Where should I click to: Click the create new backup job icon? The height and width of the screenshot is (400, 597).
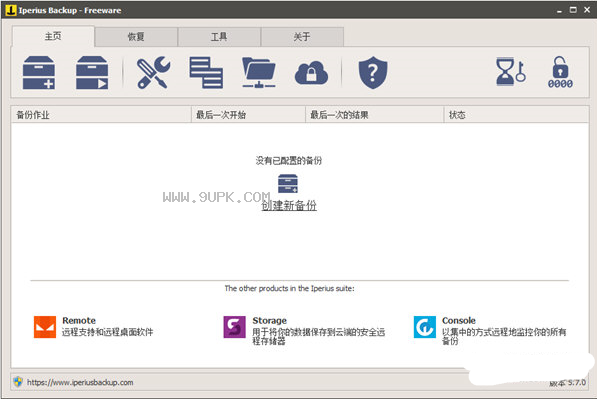click(39, 72)
